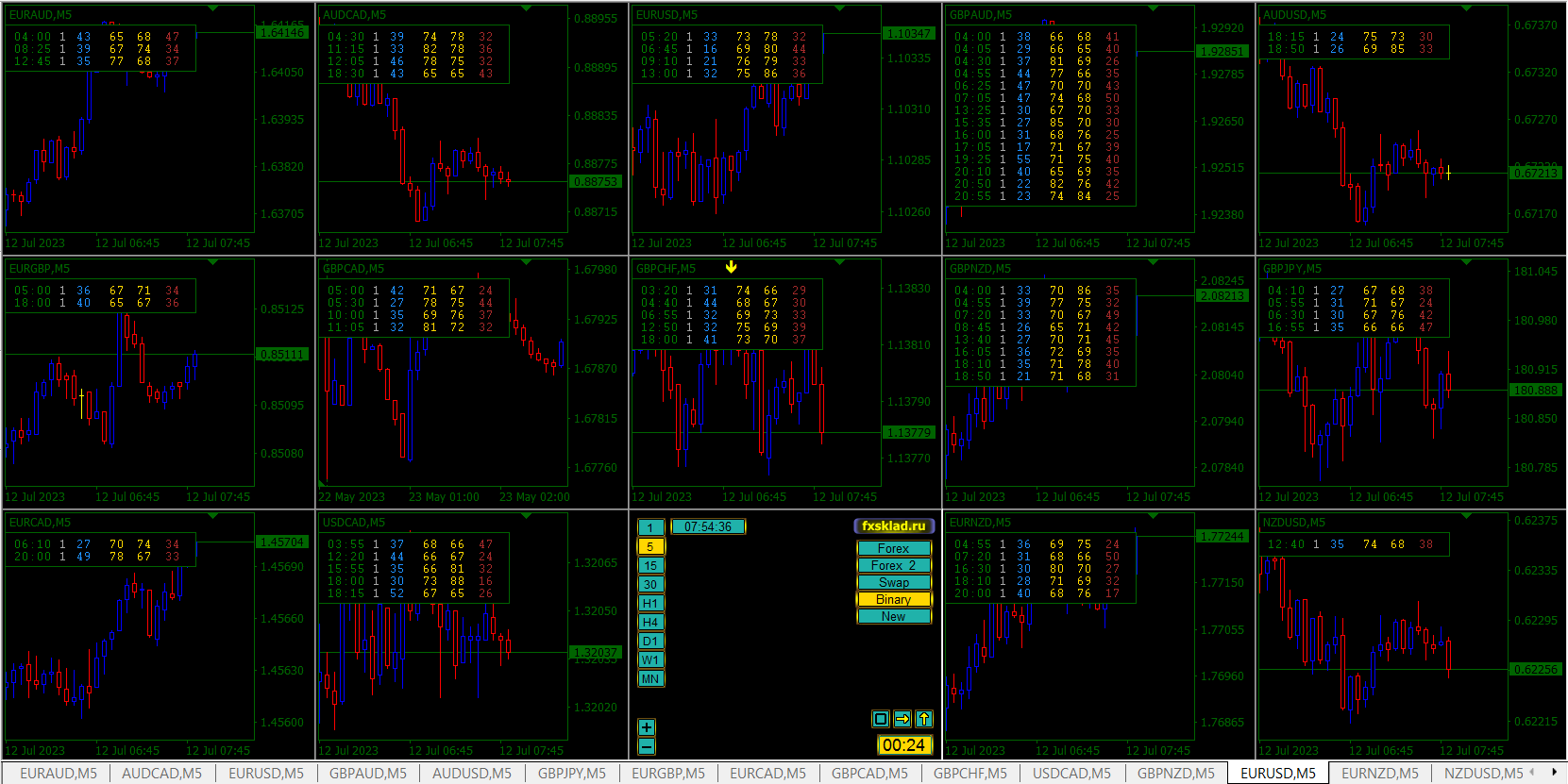
Task: Switch to the GBPNZD,M5 tab
Action: (x=1176, y=774)
